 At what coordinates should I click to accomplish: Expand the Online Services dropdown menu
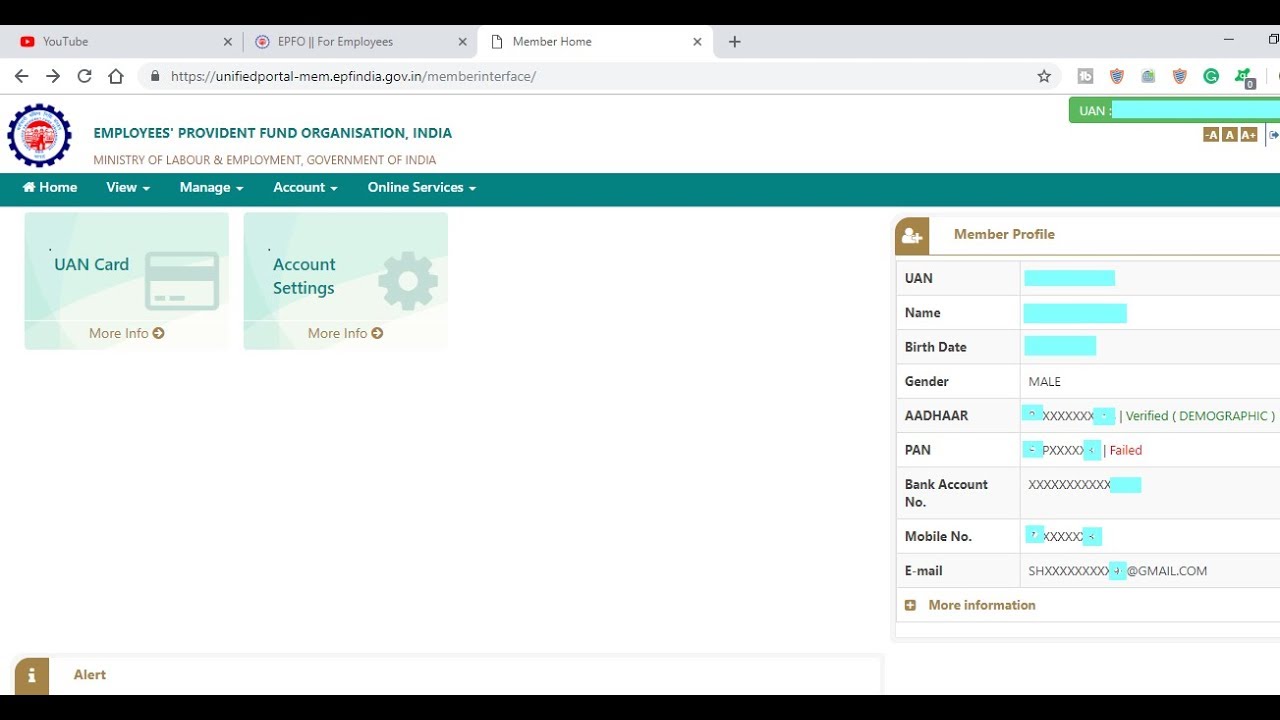click(421, 187)
